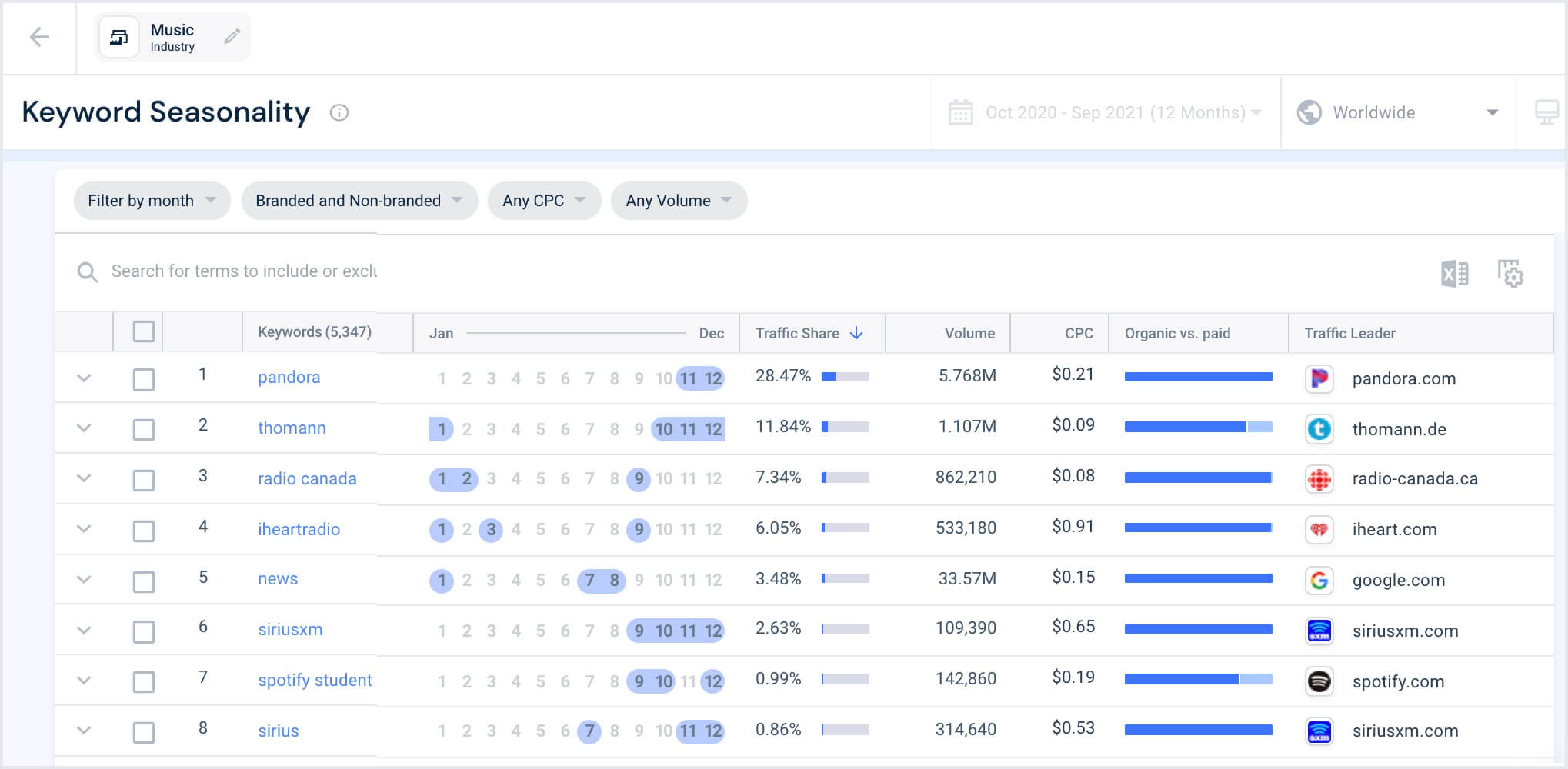
Task: Expand the spotify student row chevron
Action: [84, 680]
